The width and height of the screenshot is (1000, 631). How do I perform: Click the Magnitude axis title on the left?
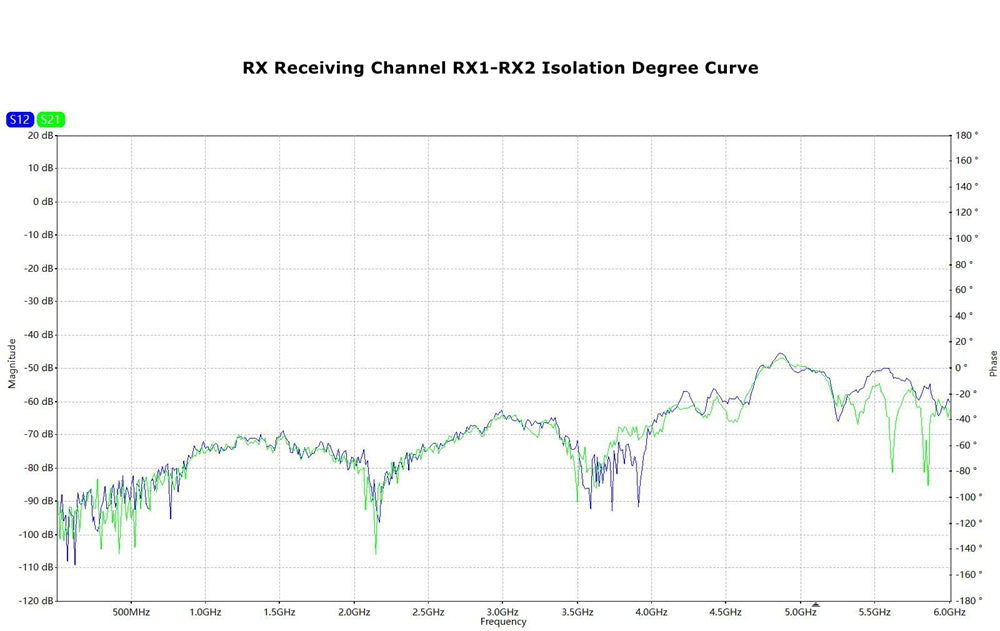tap(12, 363)
